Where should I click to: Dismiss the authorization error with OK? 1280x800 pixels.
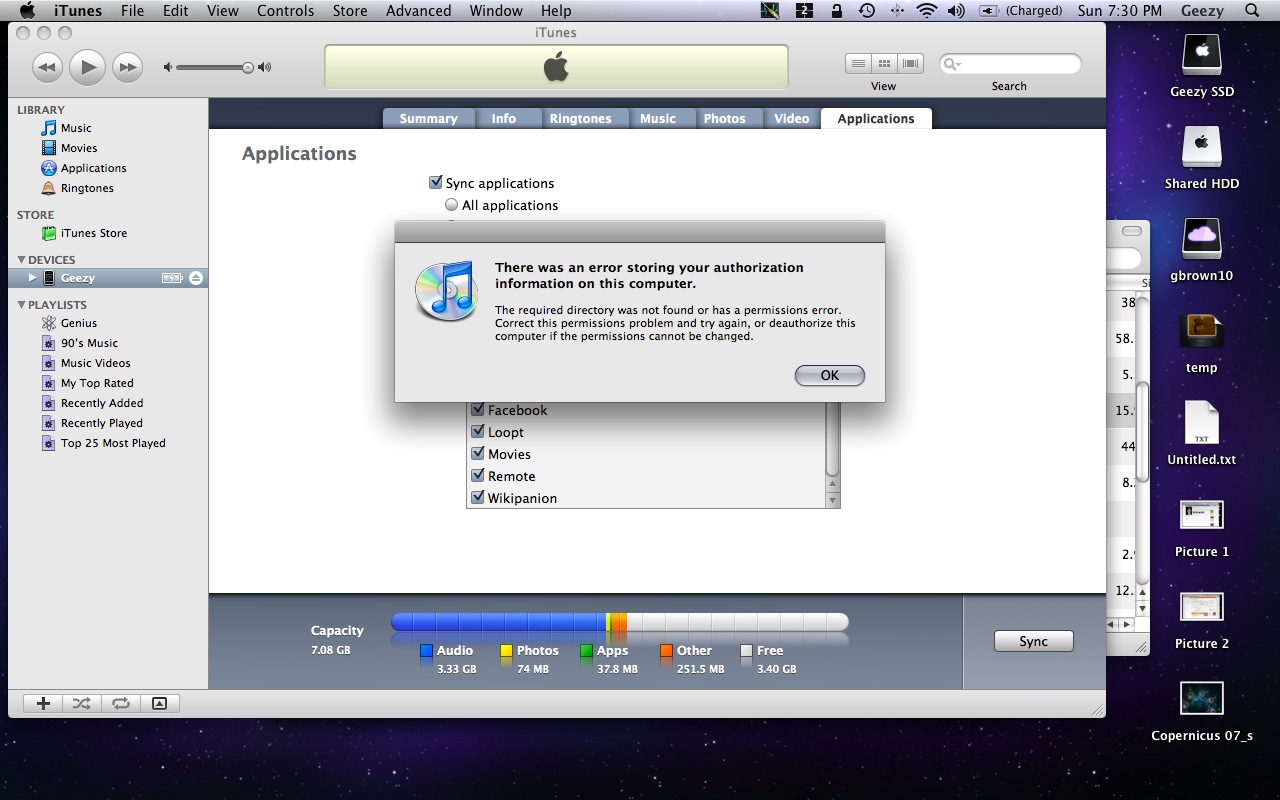(829, 376)
